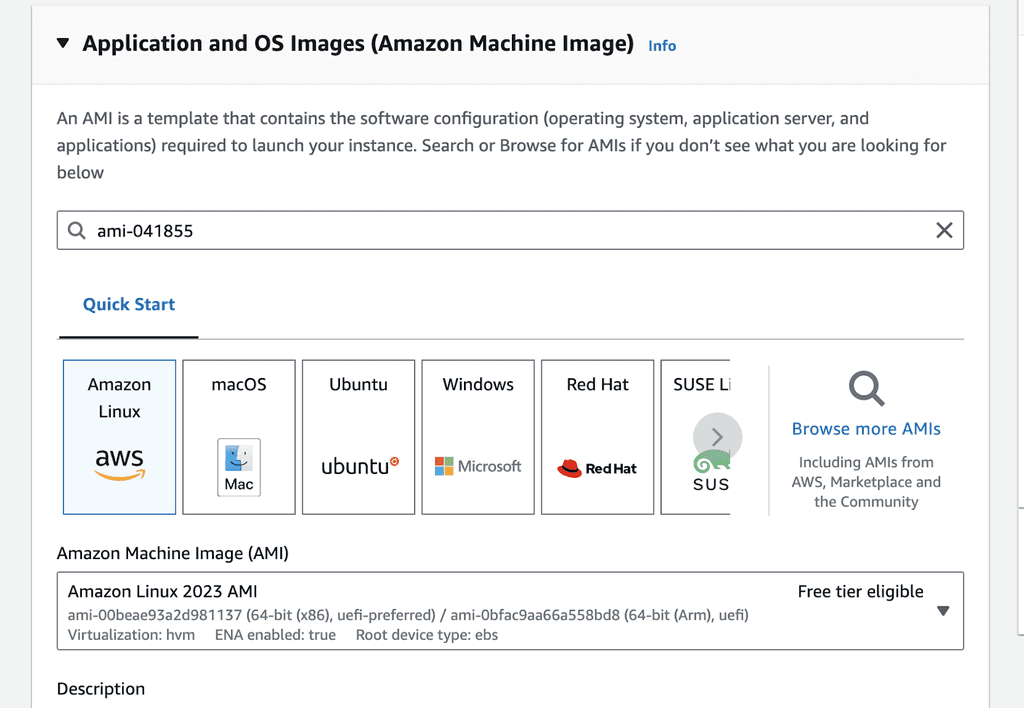This screenshot has width=1024, height=708.
Task: Switch to the Quick Start tab
Action: [129, 304]
